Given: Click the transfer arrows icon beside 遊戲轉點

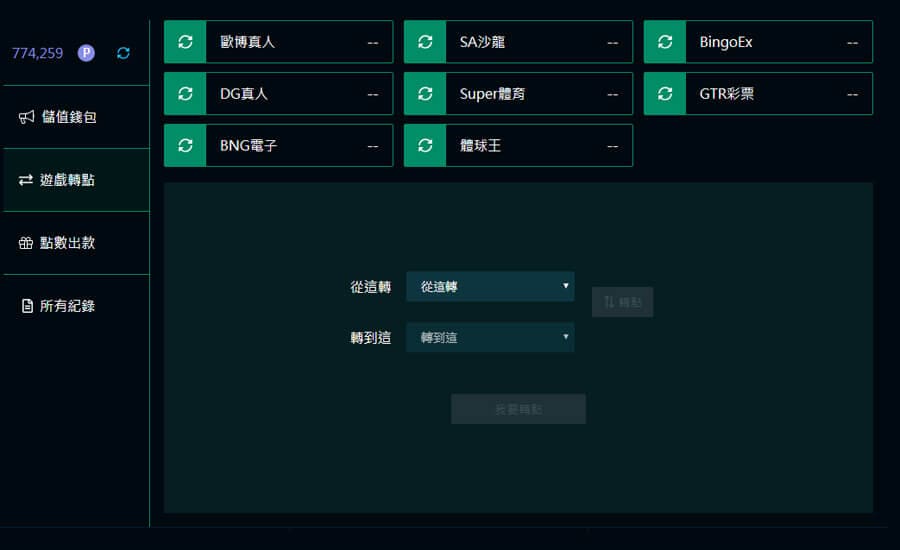Looking at the screenshot, I should coord(26,180).
